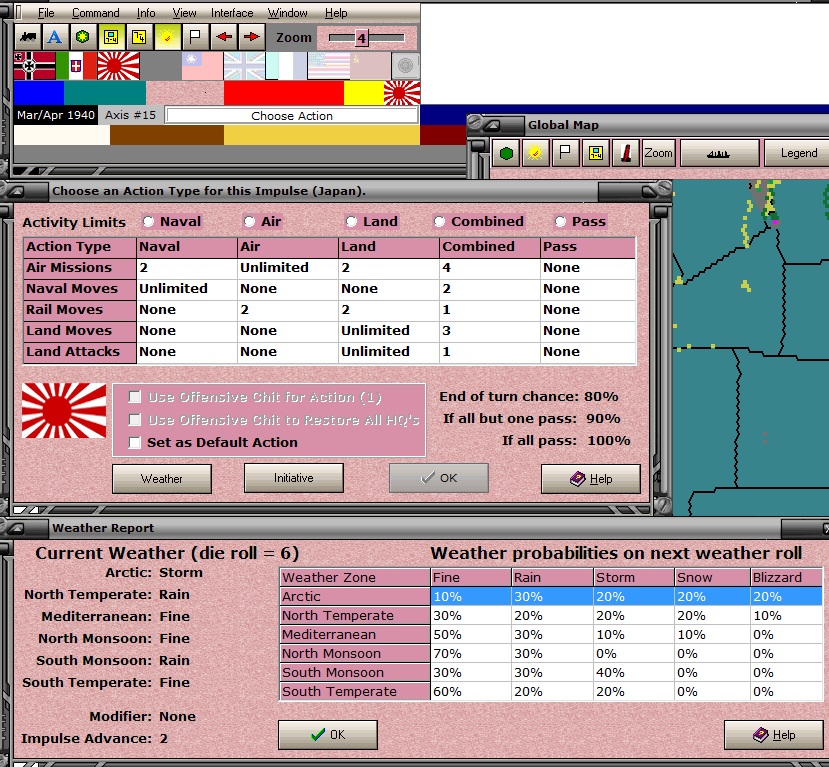Select the Combined action radio button
The image size is (829, 767).
[x=439, y=221]
